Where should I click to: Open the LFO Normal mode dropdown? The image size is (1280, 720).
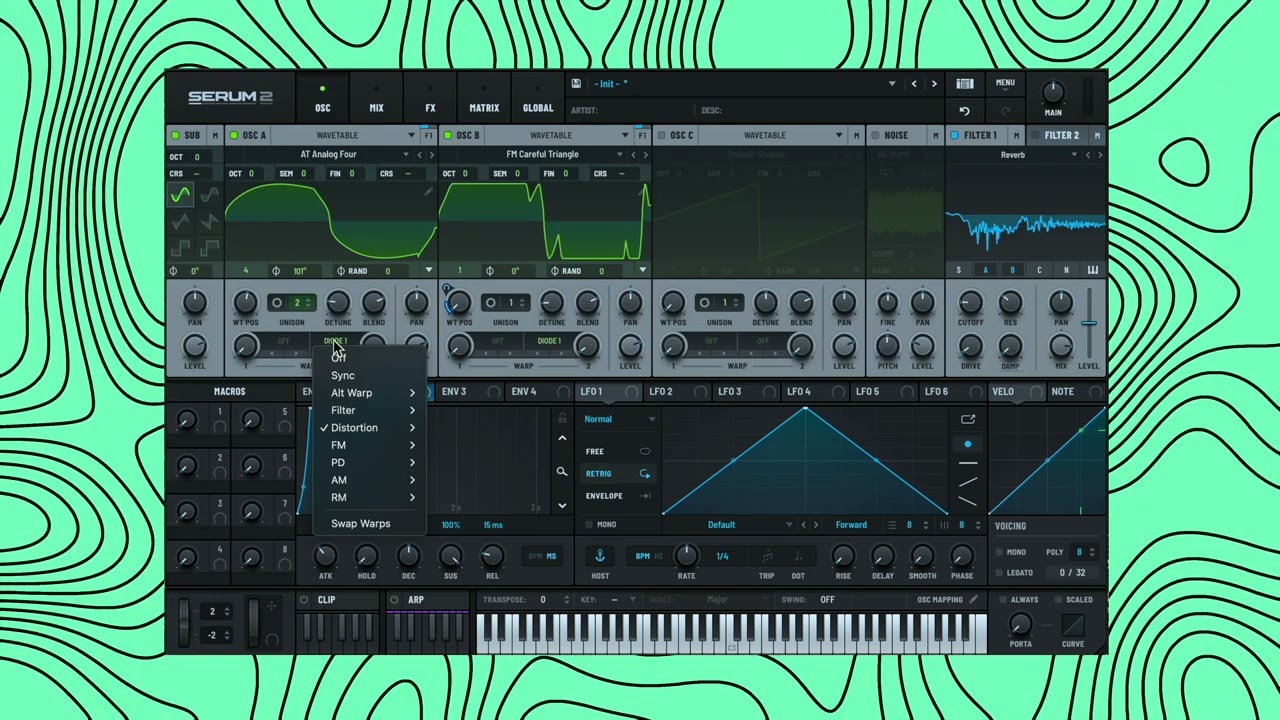click(620, 419)
